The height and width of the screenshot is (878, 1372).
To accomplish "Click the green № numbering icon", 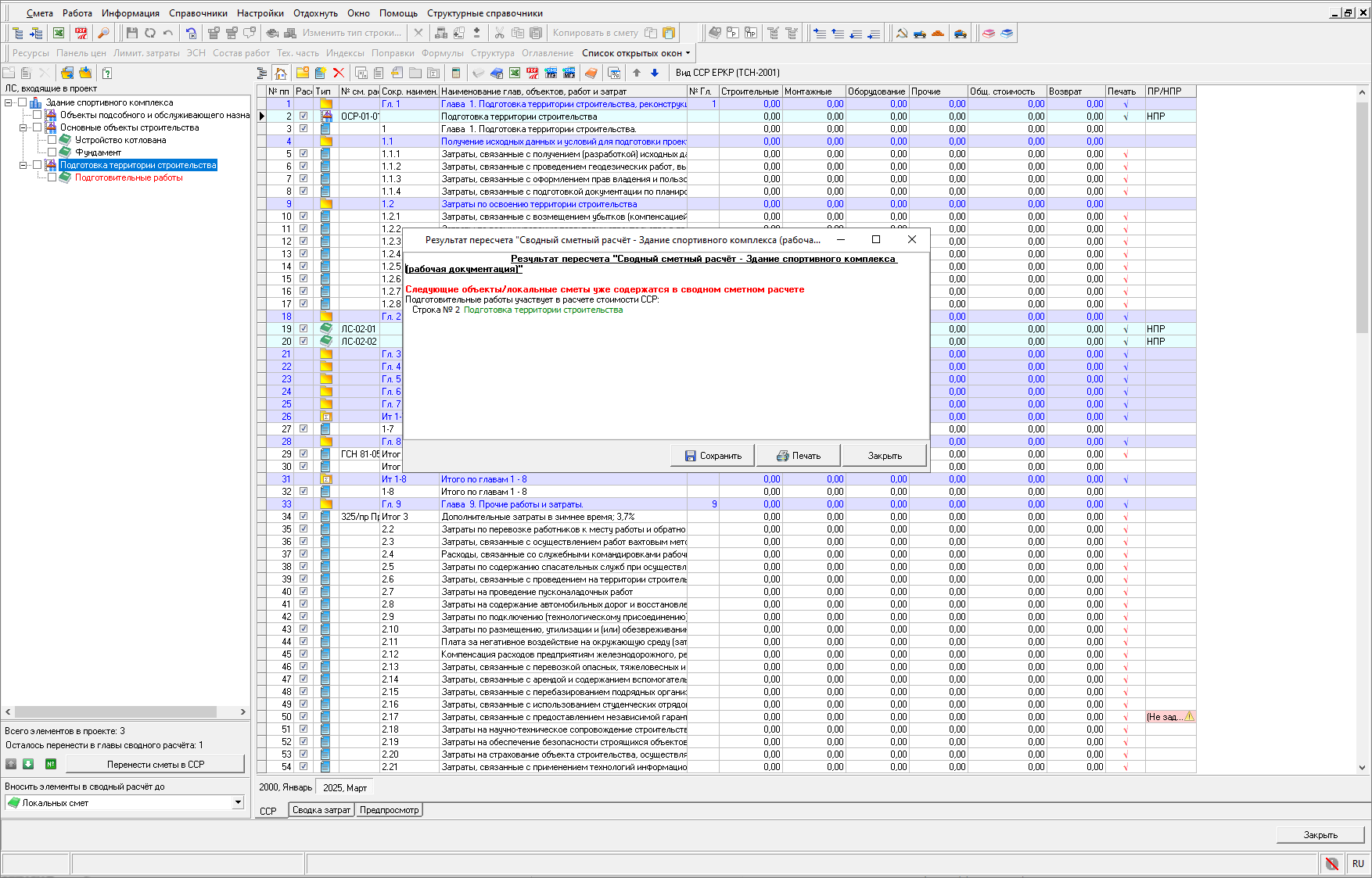I will (x=51, y=764).
